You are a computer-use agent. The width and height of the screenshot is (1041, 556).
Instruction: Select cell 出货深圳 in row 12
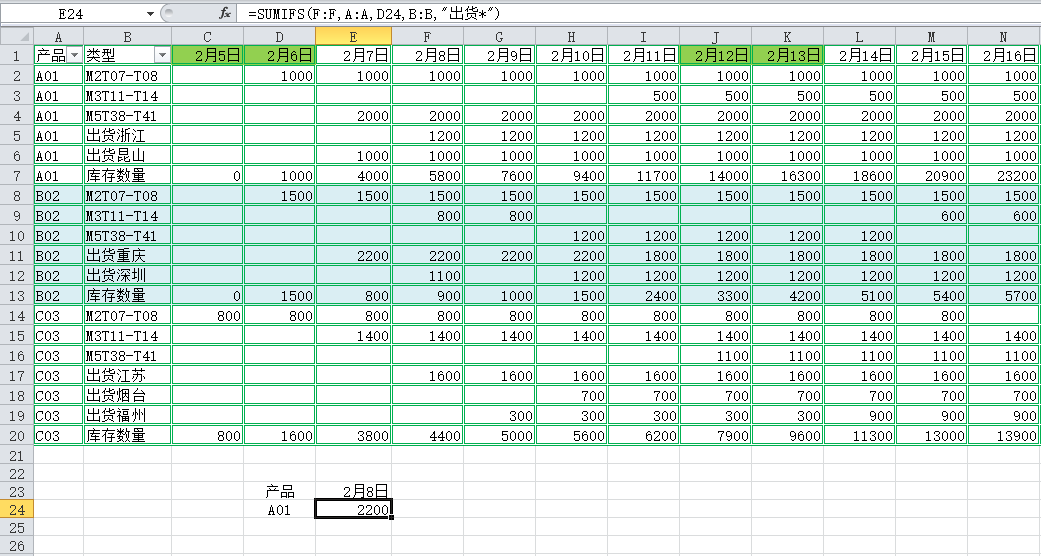(x=127, y=275)
